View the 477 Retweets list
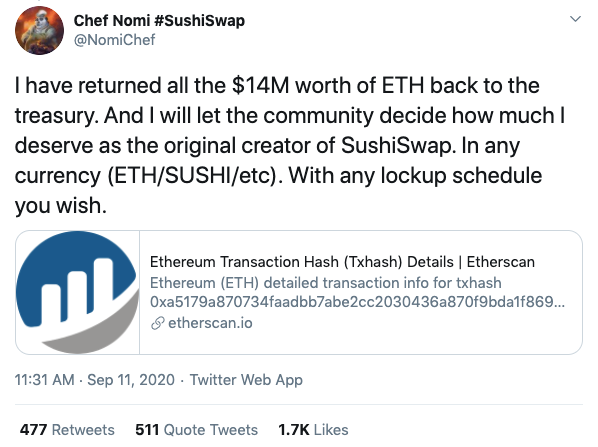 click(67, 430)
